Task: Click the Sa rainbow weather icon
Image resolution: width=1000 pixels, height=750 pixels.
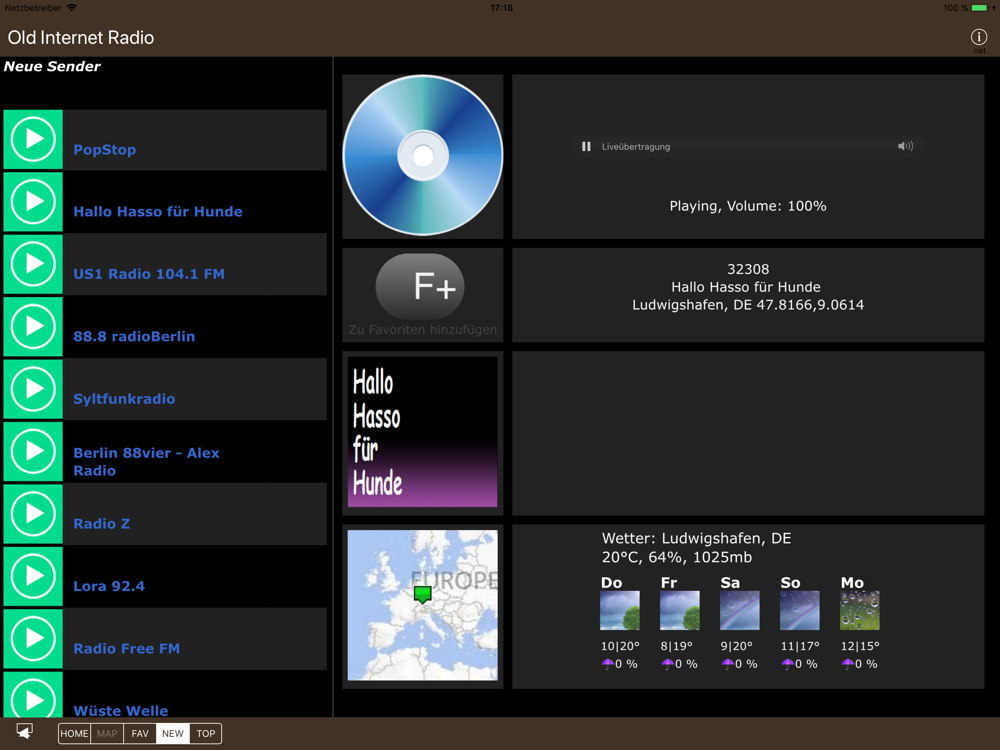Action: point(740,610)
